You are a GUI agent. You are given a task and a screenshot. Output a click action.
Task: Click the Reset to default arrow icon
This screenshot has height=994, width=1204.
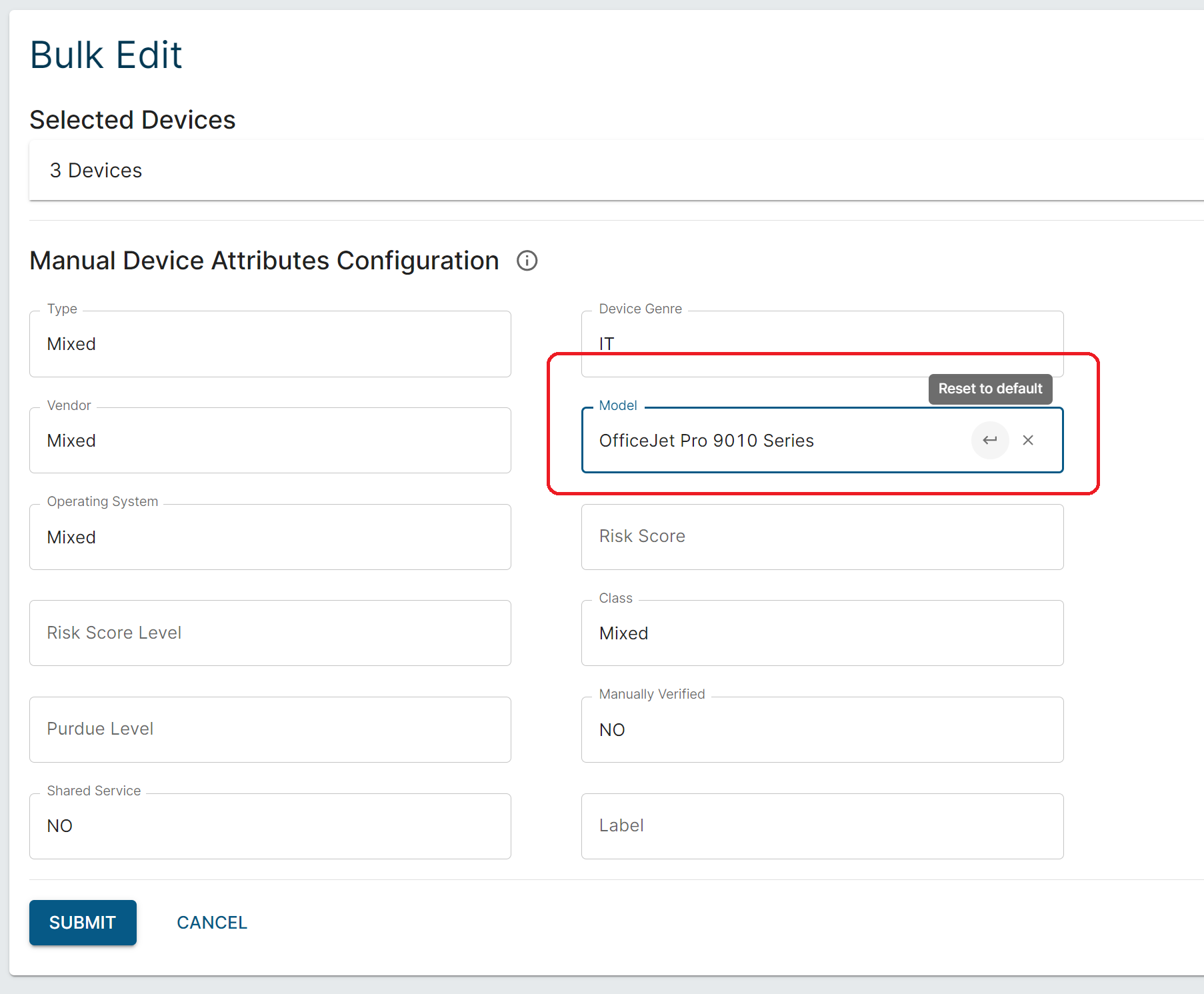tap(989, 440)
